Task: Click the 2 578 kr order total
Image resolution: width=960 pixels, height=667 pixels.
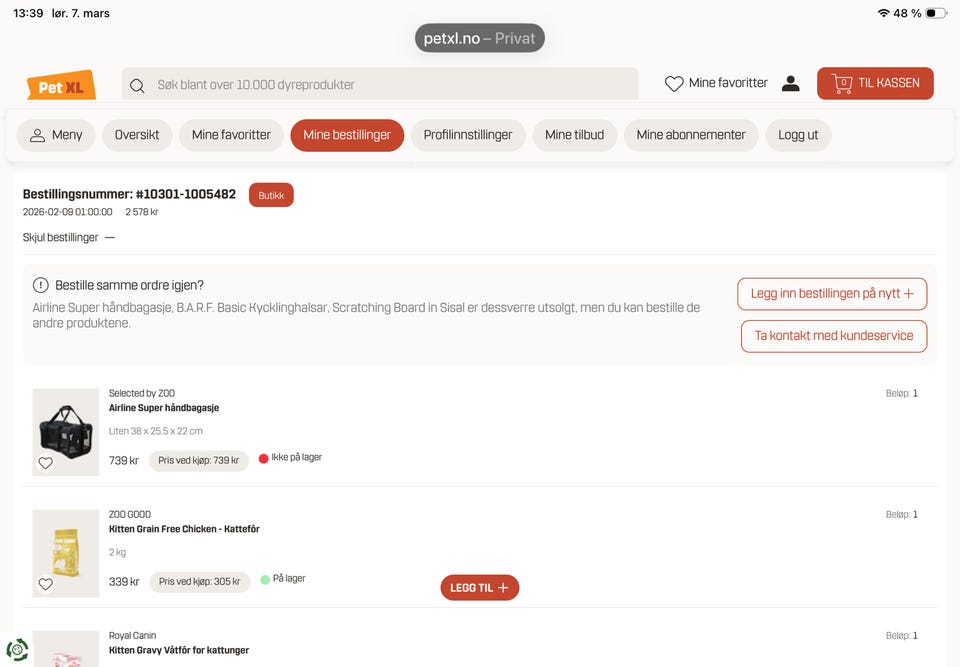Action: [x=142, y=212]
